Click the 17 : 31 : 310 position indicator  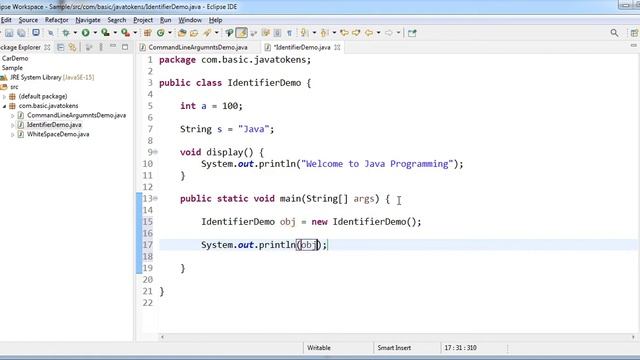click(x=460, y=348)
